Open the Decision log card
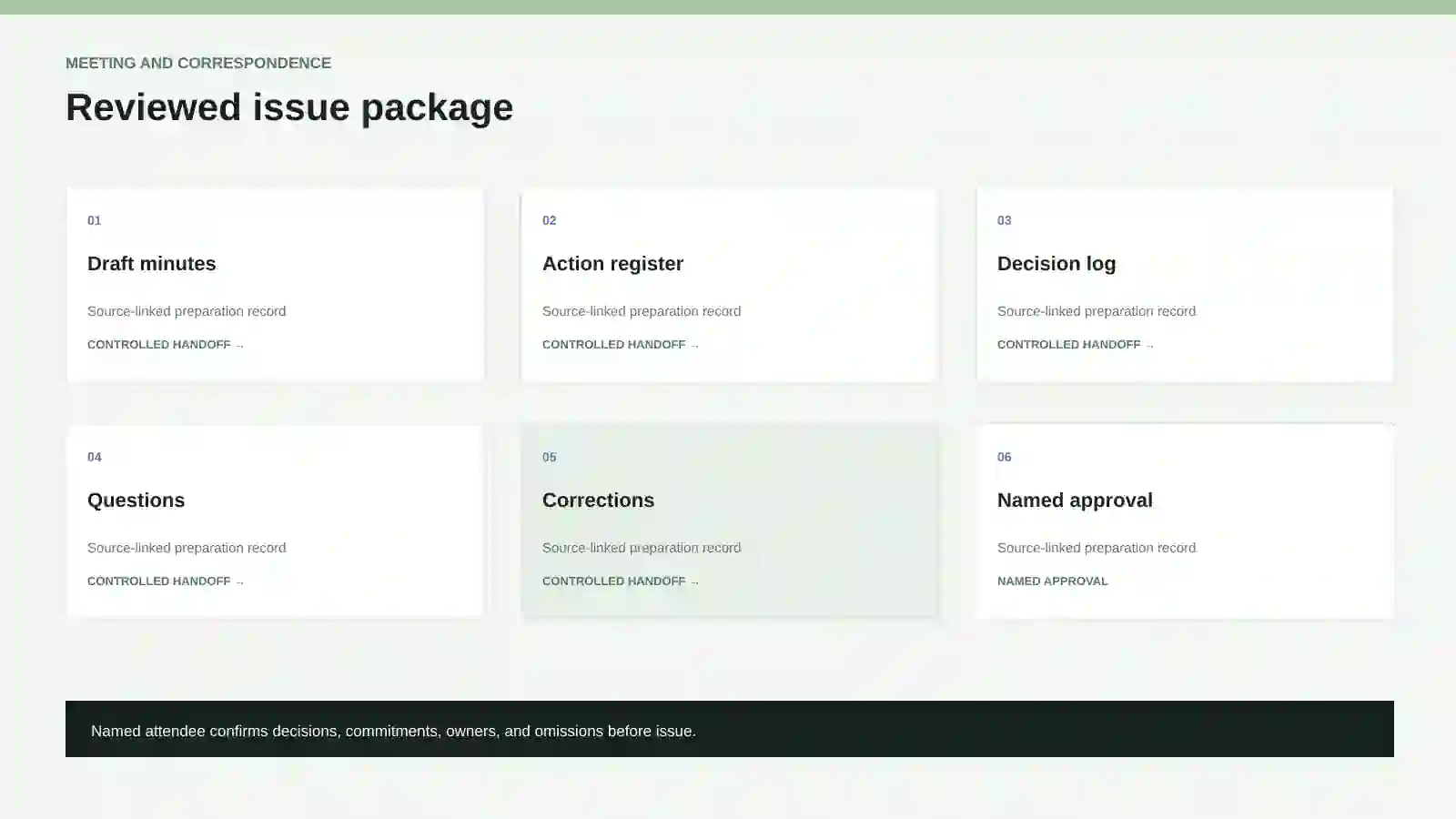Viewport: 1456px width, 819px height. pyautogui.click(x=1185, y=285)
